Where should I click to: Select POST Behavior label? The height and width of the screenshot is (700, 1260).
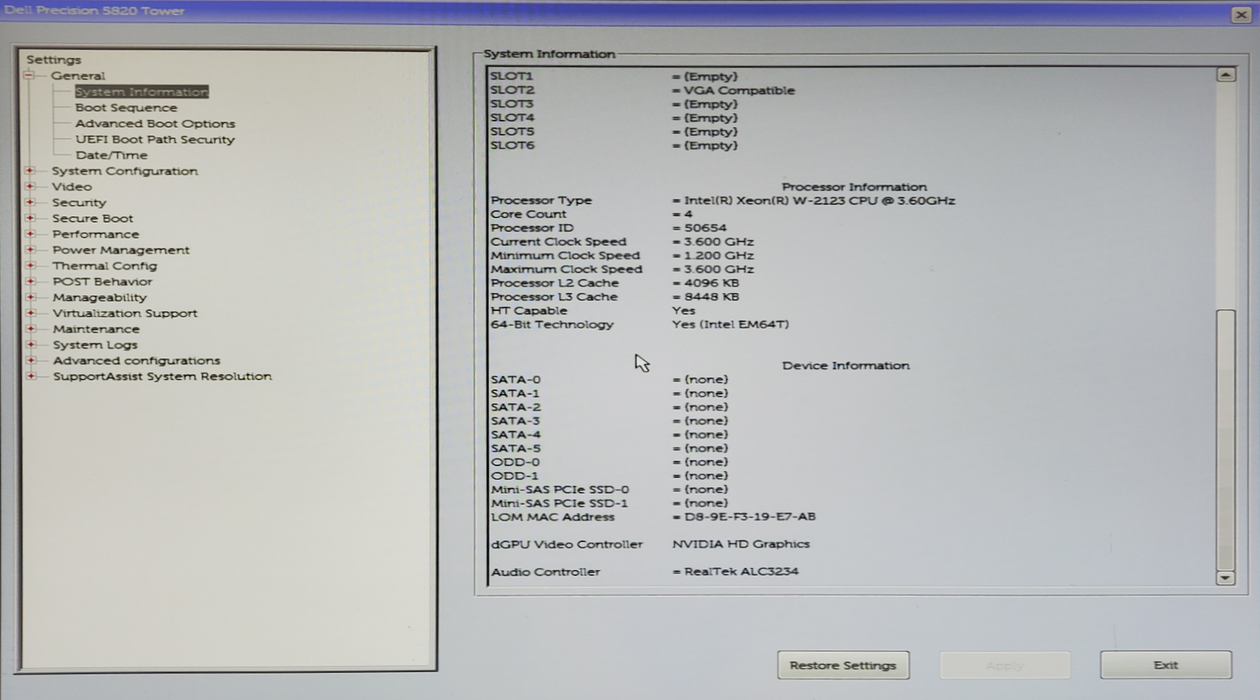point(102,282)
